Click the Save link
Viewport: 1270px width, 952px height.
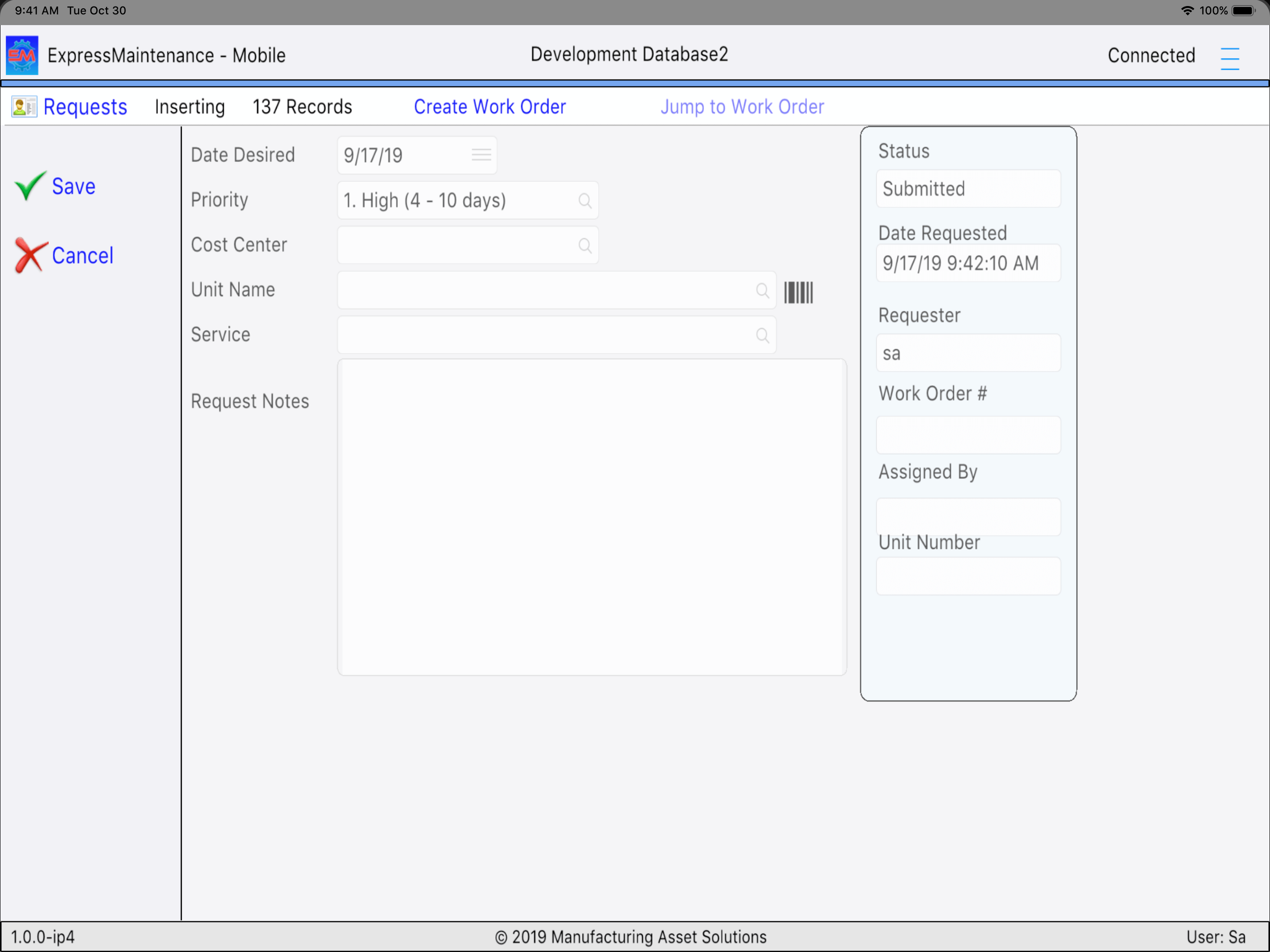tap(73, 186)
